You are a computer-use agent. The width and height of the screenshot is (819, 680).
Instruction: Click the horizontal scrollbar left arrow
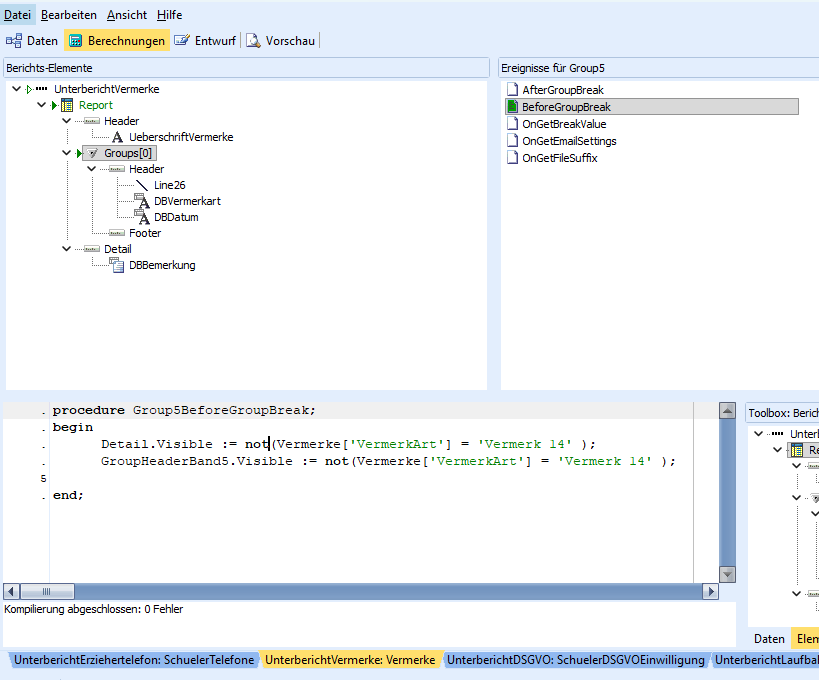click(11, 592)
